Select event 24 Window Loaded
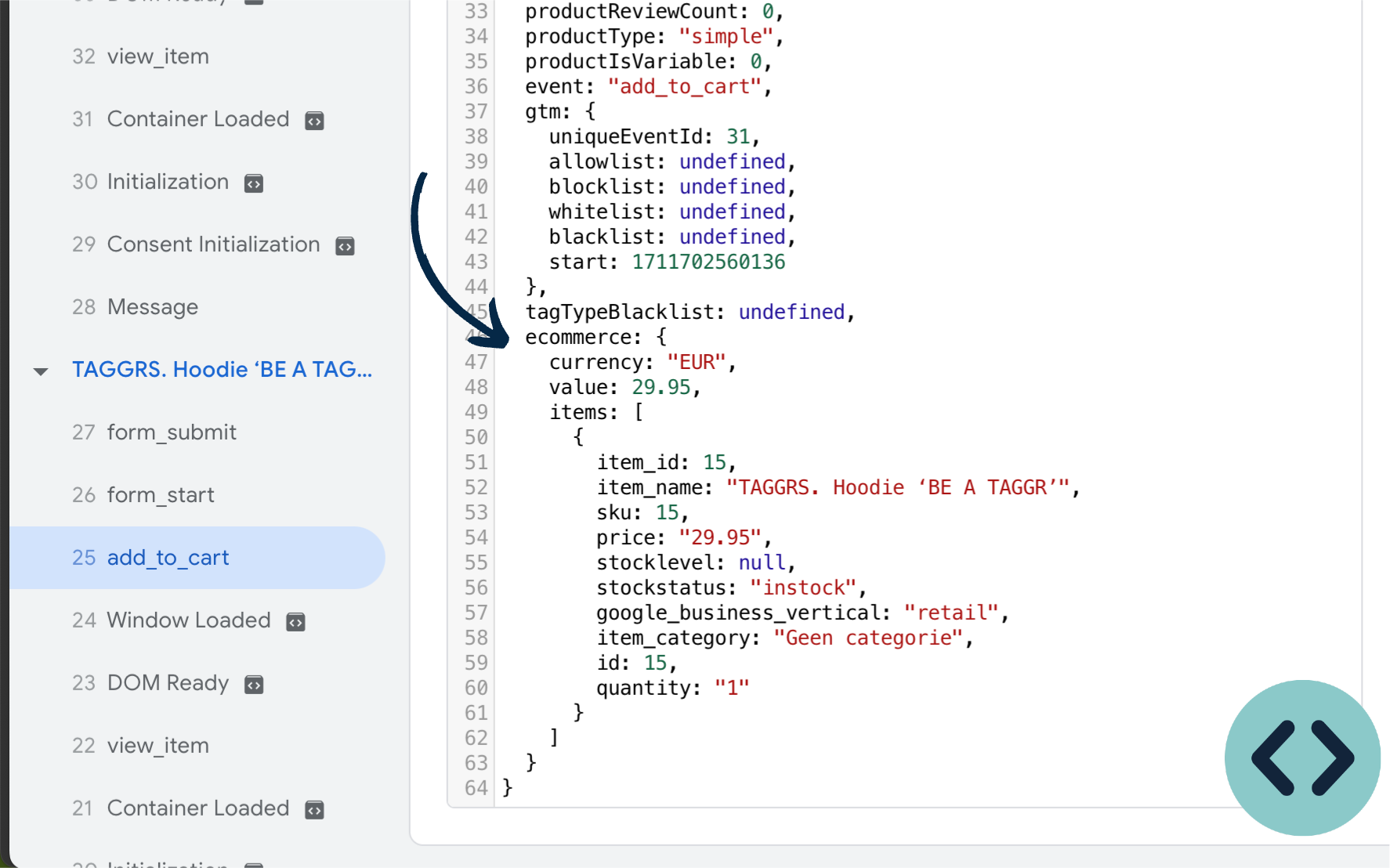This screenshot has width=1390, height=868. coord(172,620)
